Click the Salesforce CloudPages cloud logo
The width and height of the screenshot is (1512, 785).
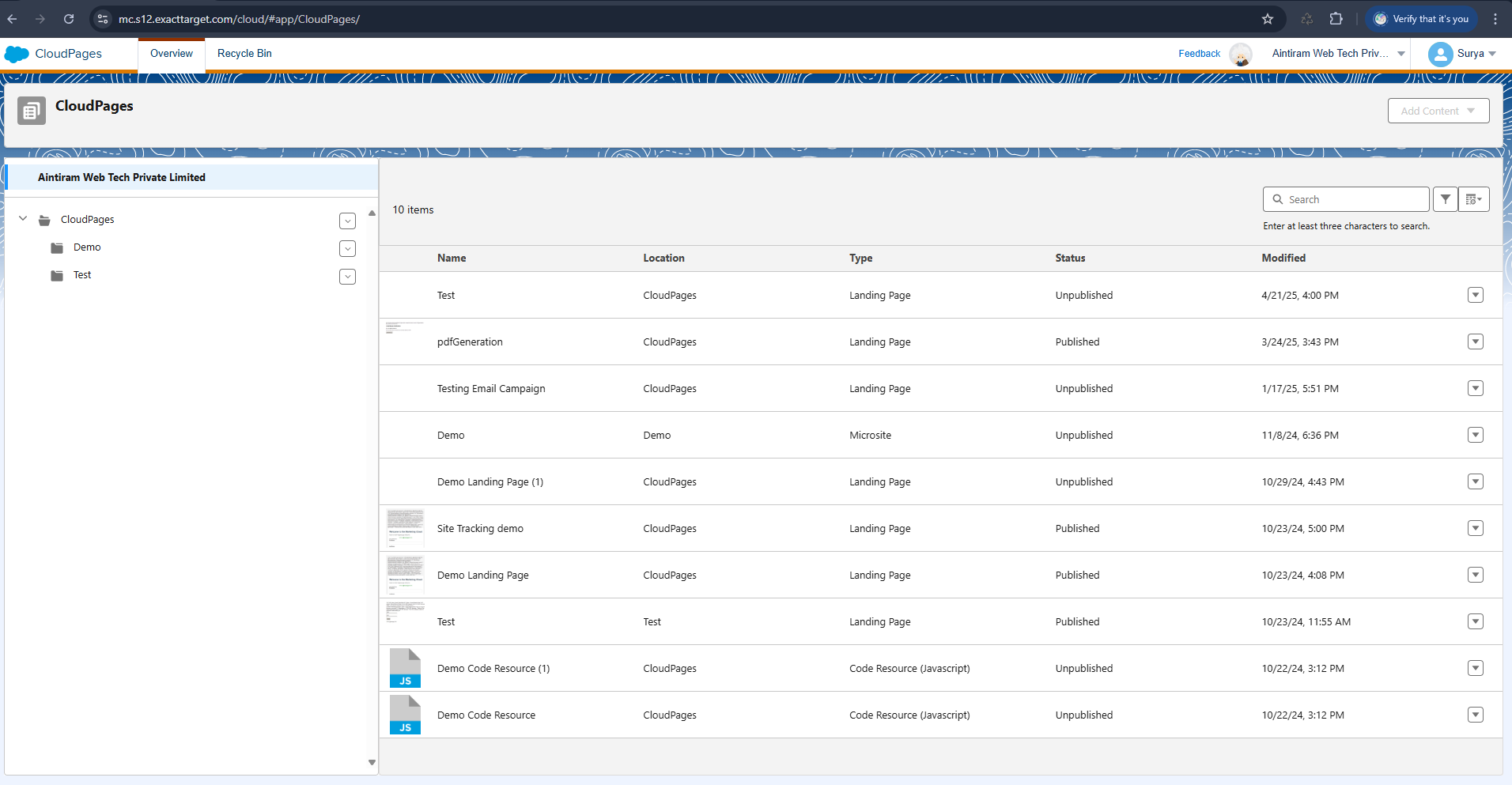17,54
